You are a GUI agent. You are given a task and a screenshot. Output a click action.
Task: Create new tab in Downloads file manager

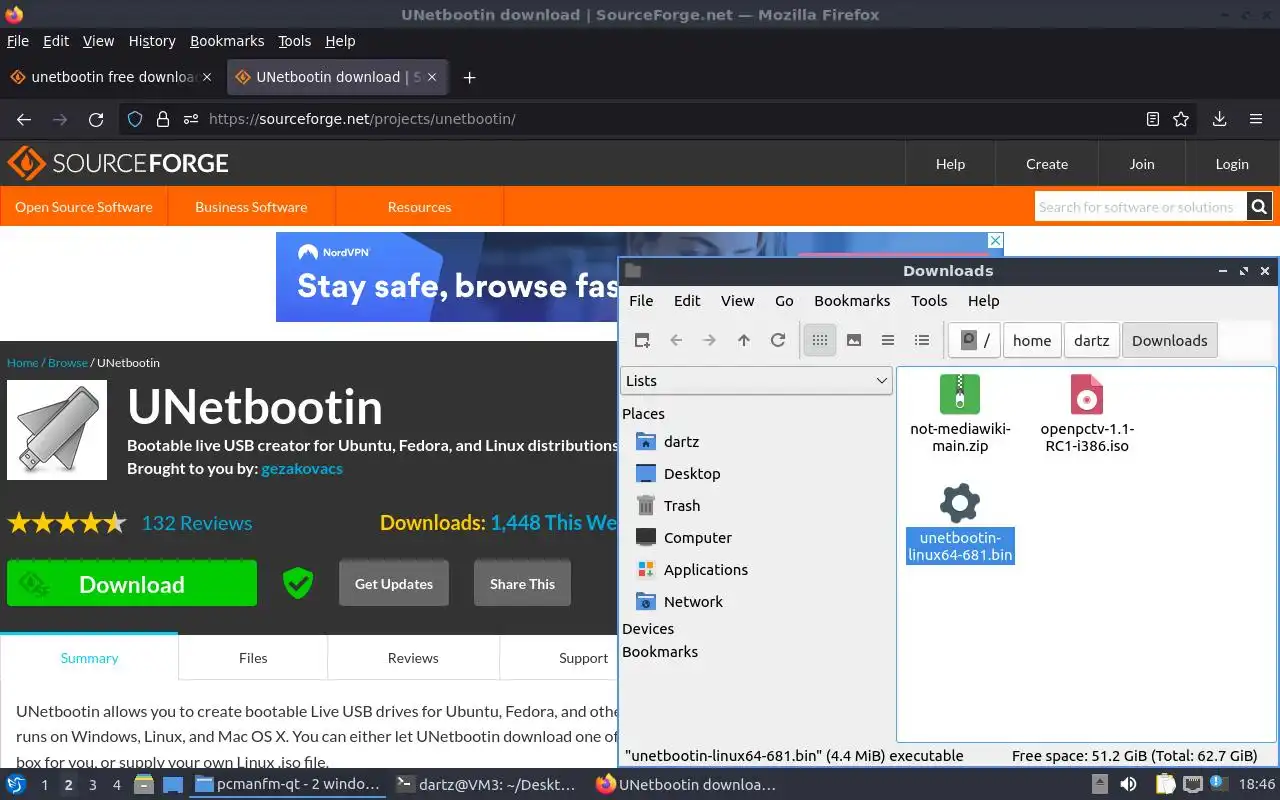(x=642, y=340)
